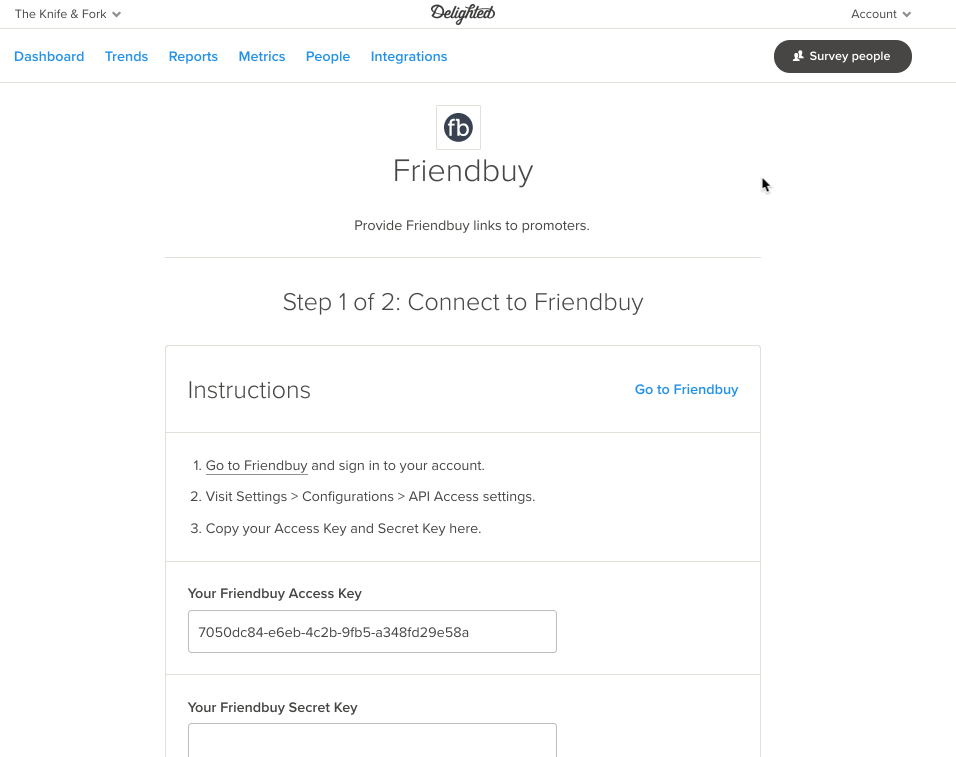
Task: Click the chevron arrow beside Account
Action: pos(907,15)
